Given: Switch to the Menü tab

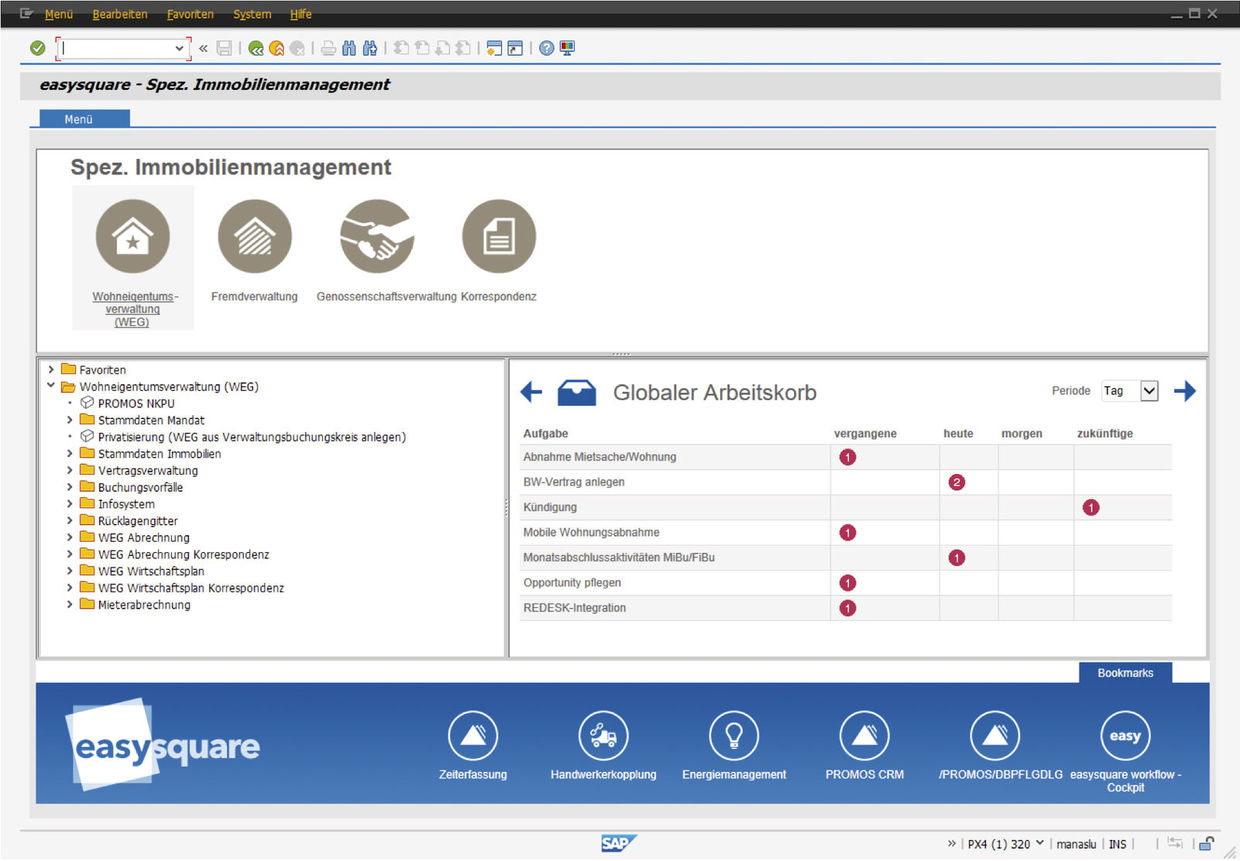Looking at the screenshot, I should click(x=83, y=118).
